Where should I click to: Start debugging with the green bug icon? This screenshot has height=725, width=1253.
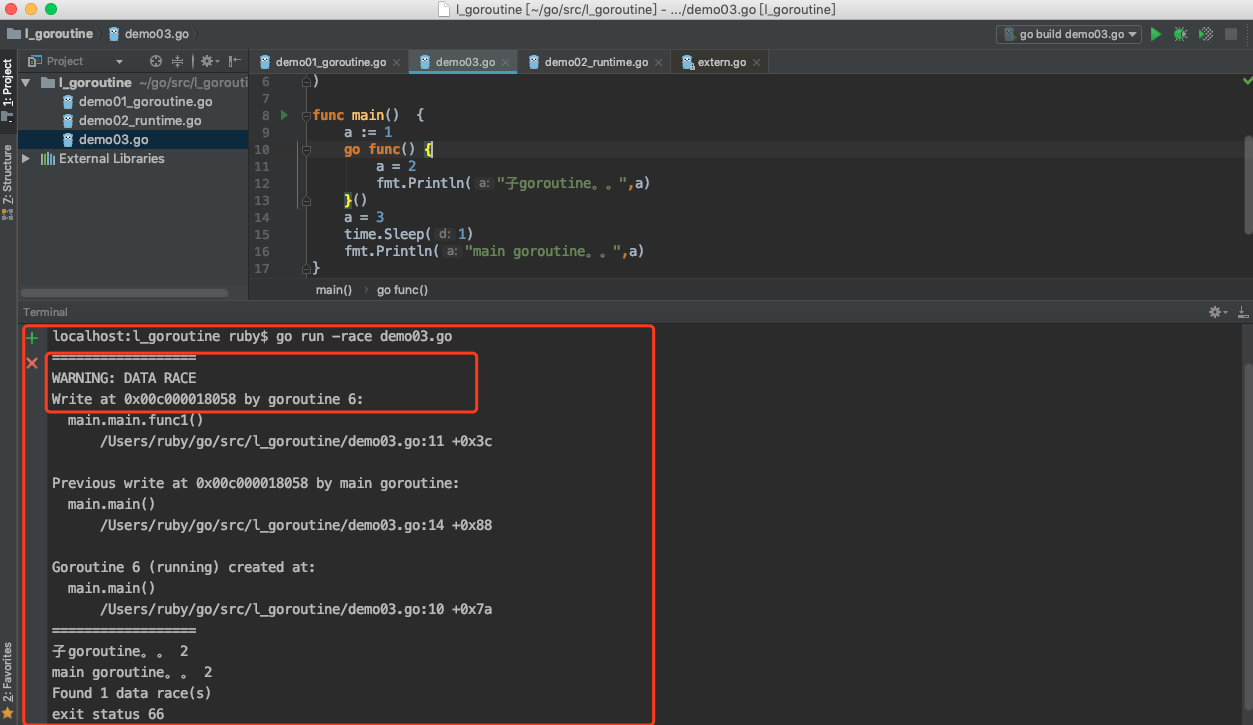[x=1181, y=34]
